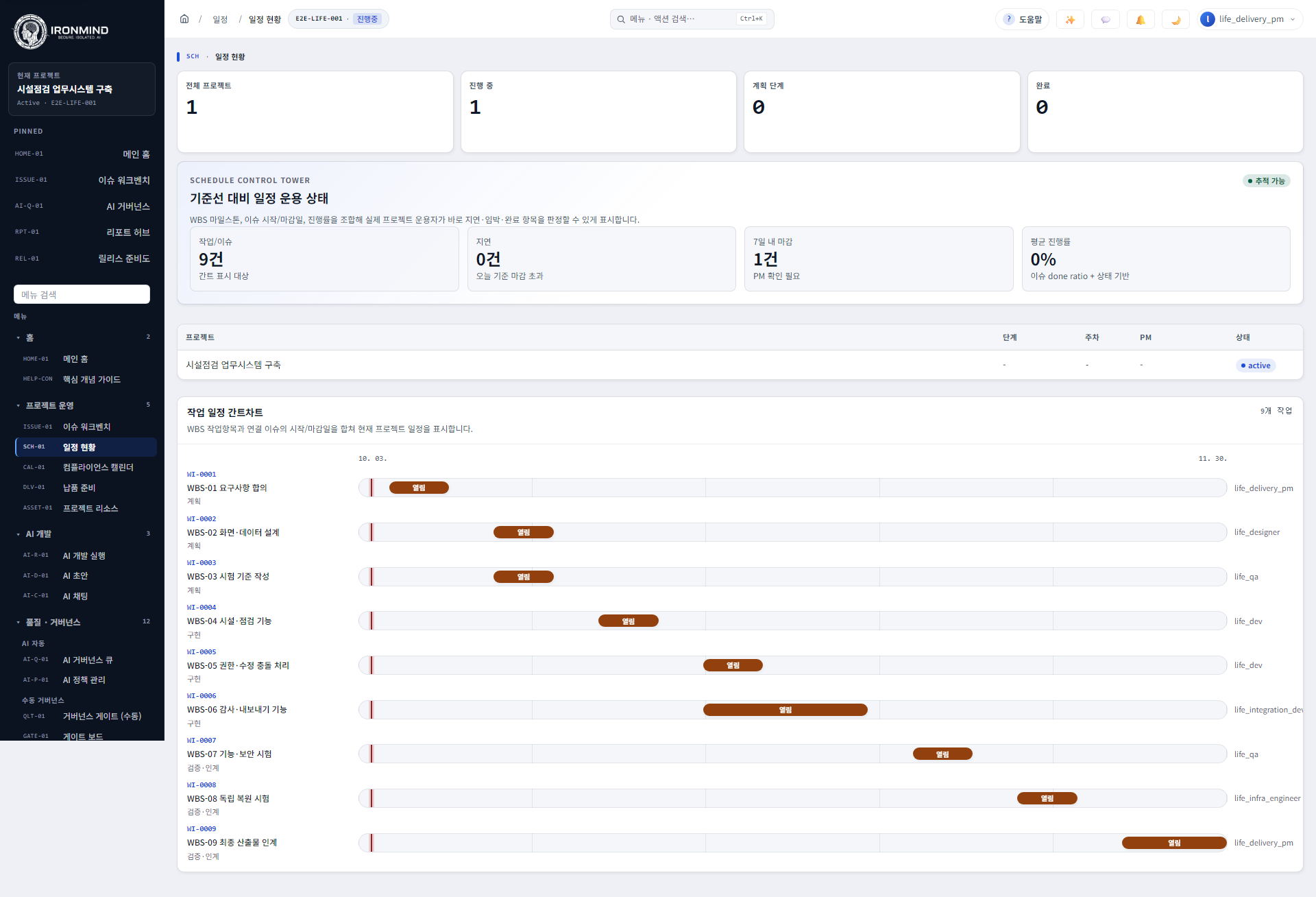Open pinned 릴리스 준비도 shortcut

pos(82,259)
